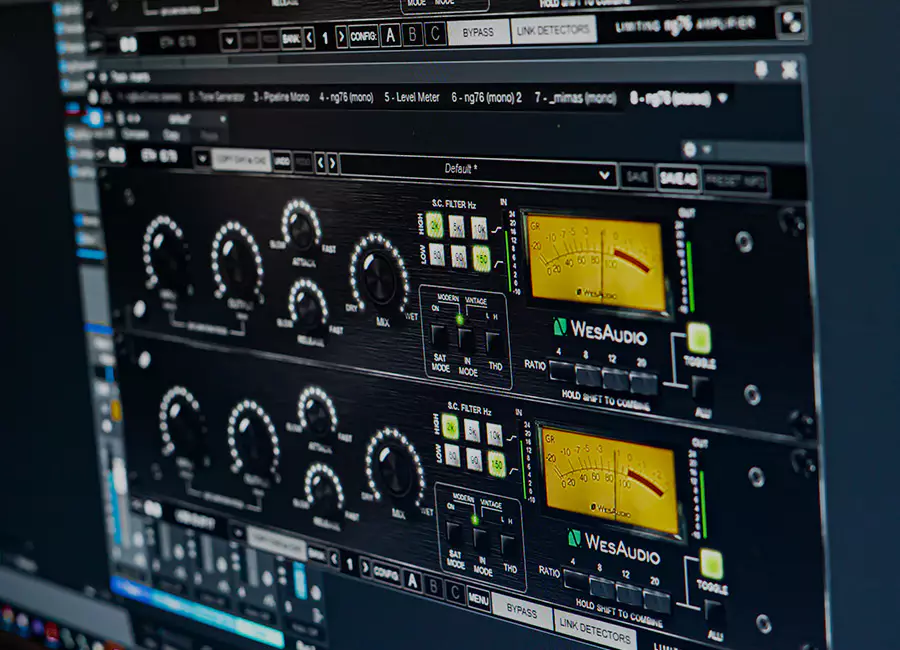The height and width of the screenshot is (650, 900).
Task: Click next bank arrow in bottom bar
Action: (365, 567)
